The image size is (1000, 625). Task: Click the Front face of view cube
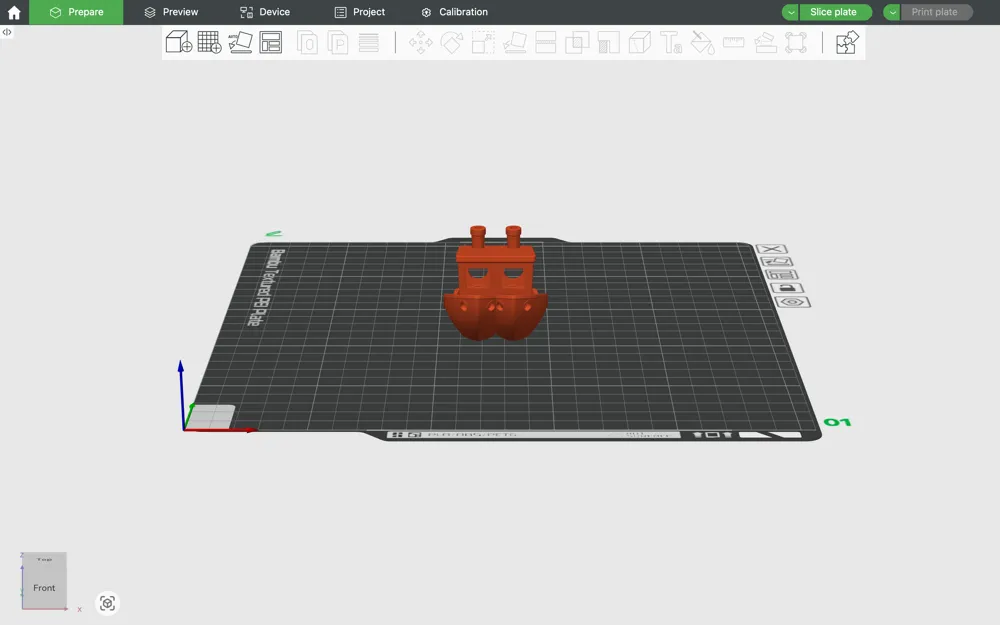44,588
